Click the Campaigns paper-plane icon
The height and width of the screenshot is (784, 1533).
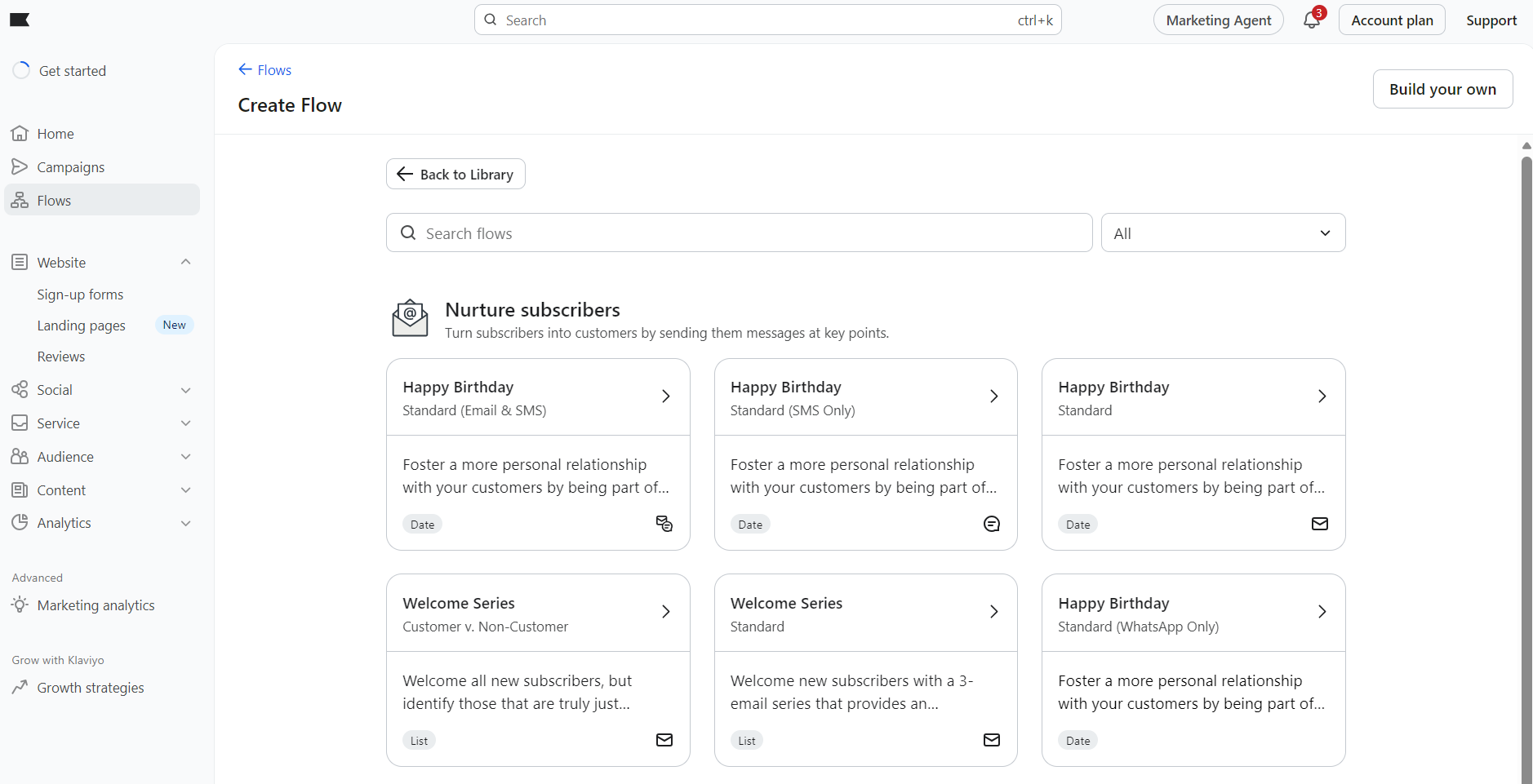pyautogui.click(x=20, y=166)
